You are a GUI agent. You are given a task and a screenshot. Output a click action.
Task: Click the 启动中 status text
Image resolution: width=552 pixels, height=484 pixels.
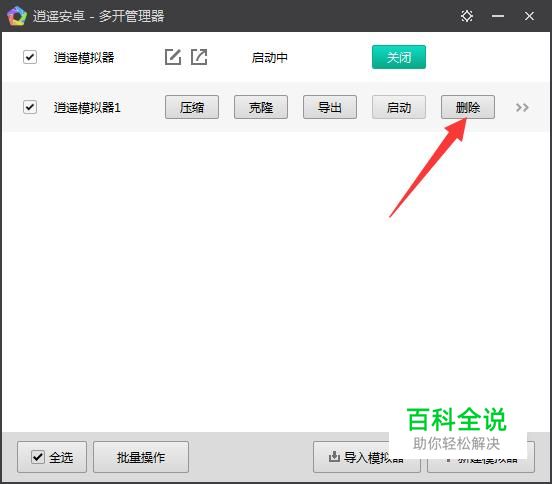[x=269, y=57]
